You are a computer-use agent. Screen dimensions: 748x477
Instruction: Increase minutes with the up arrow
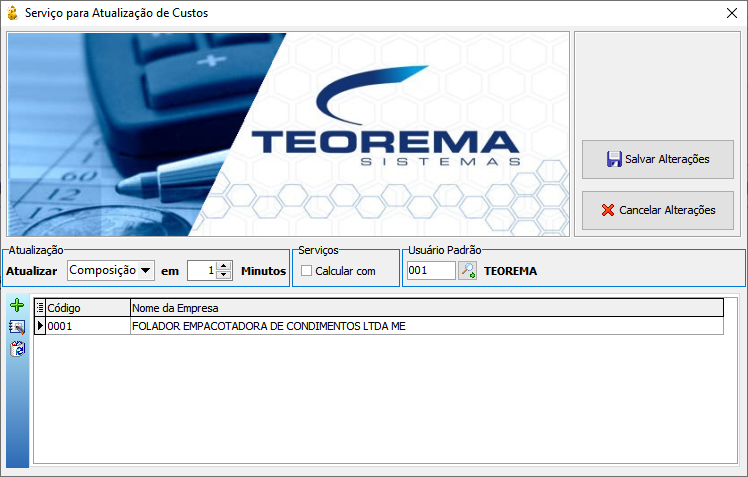click(x=224, y=266)
